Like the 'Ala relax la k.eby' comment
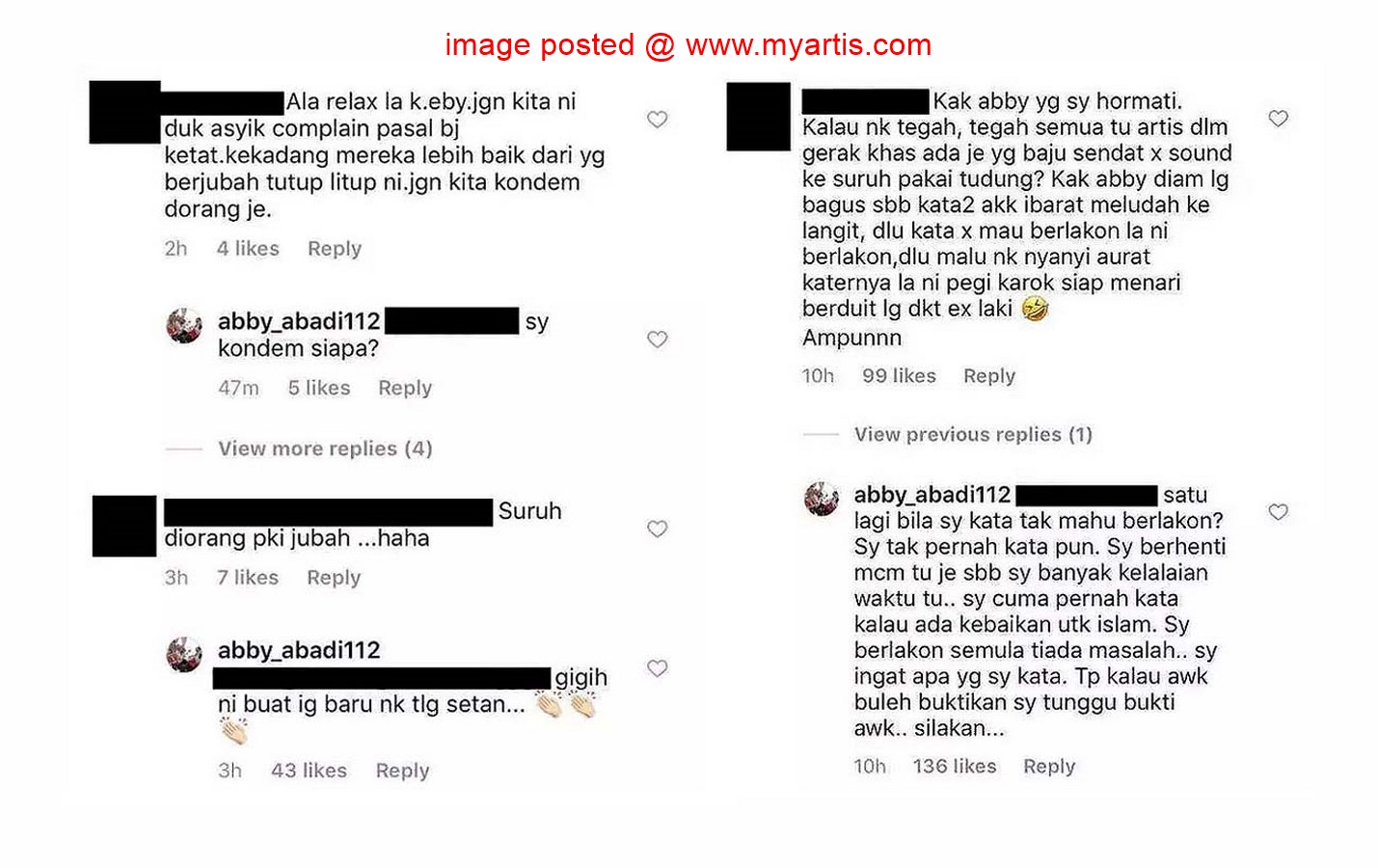 tap(657, 119)
